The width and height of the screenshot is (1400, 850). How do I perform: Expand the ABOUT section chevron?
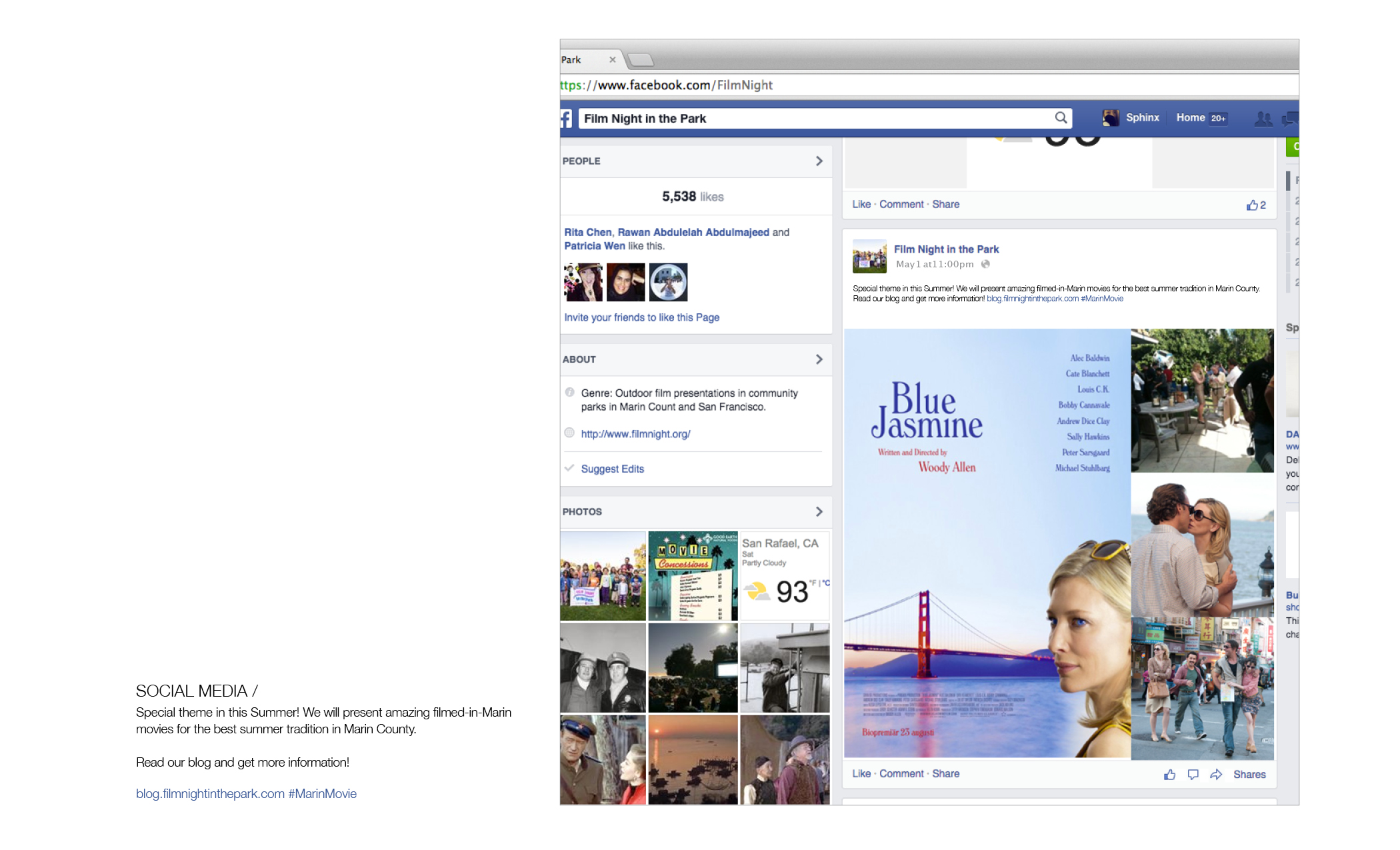click(819, 359)
